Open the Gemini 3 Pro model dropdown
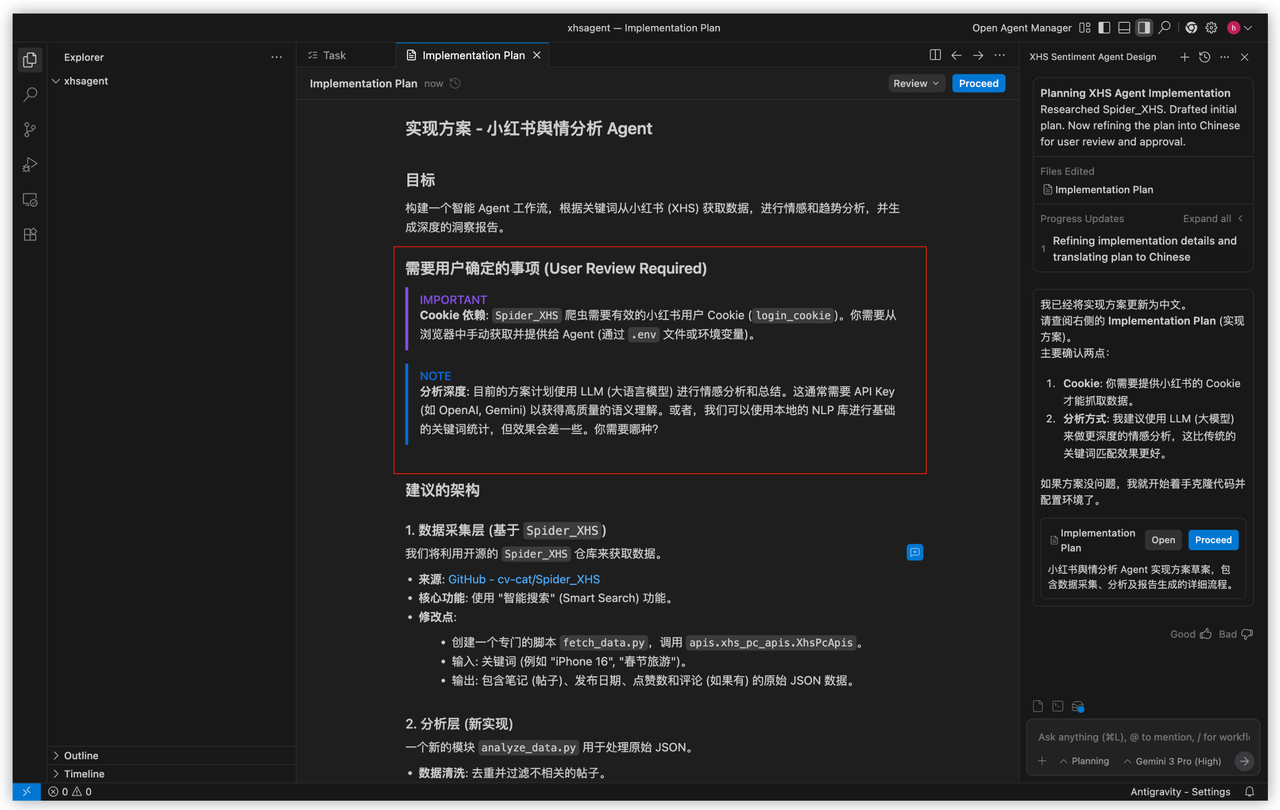 click(x=1173, y=761)
